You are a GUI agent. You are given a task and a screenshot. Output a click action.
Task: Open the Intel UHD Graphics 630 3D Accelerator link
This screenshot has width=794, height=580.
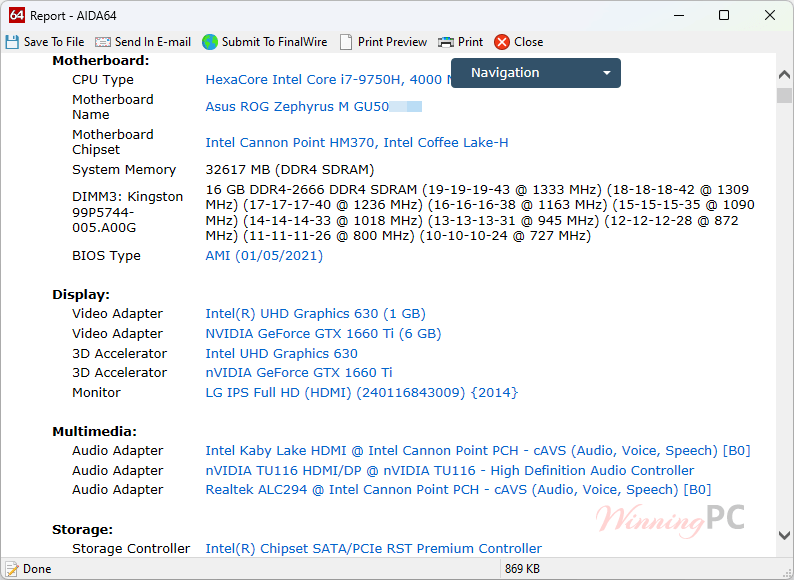[282, 354]
